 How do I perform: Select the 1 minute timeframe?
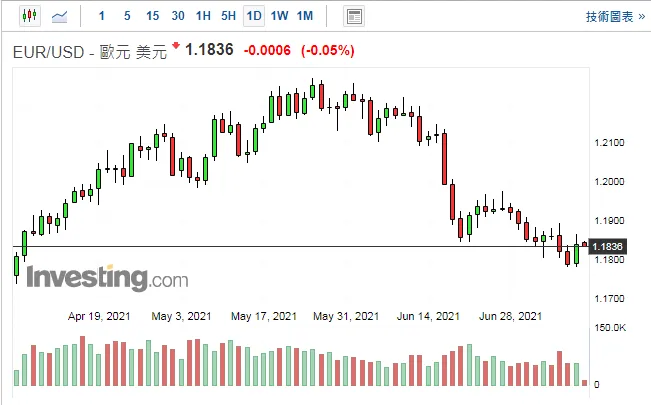pos(102,16)
